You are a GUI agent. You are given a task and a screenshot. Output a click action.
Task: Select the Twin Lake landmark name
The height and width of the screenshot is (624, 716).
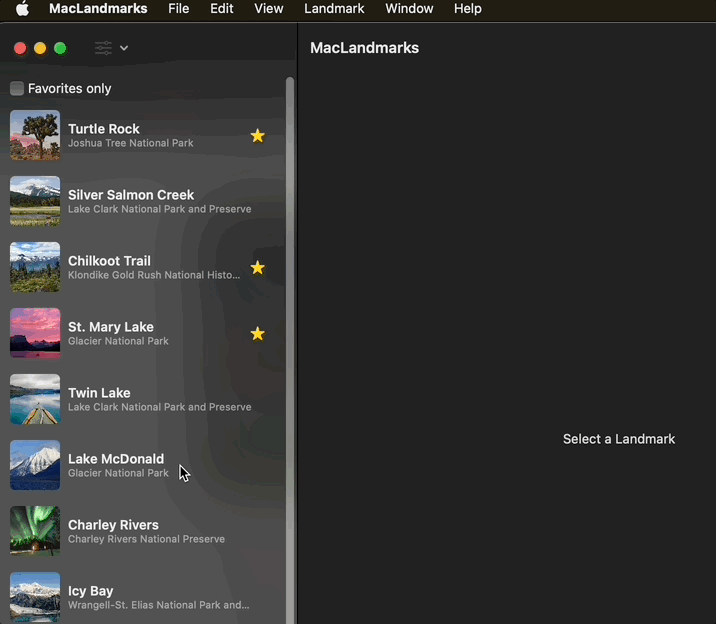pos(99,393)
